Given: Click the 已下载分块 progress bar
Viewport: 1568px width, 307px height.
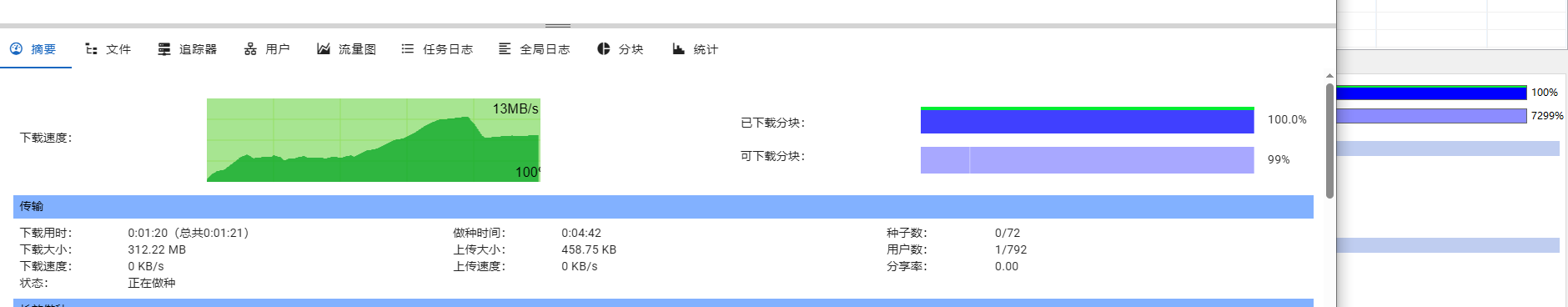Looking at the screenshot, I should (1087, 120).
